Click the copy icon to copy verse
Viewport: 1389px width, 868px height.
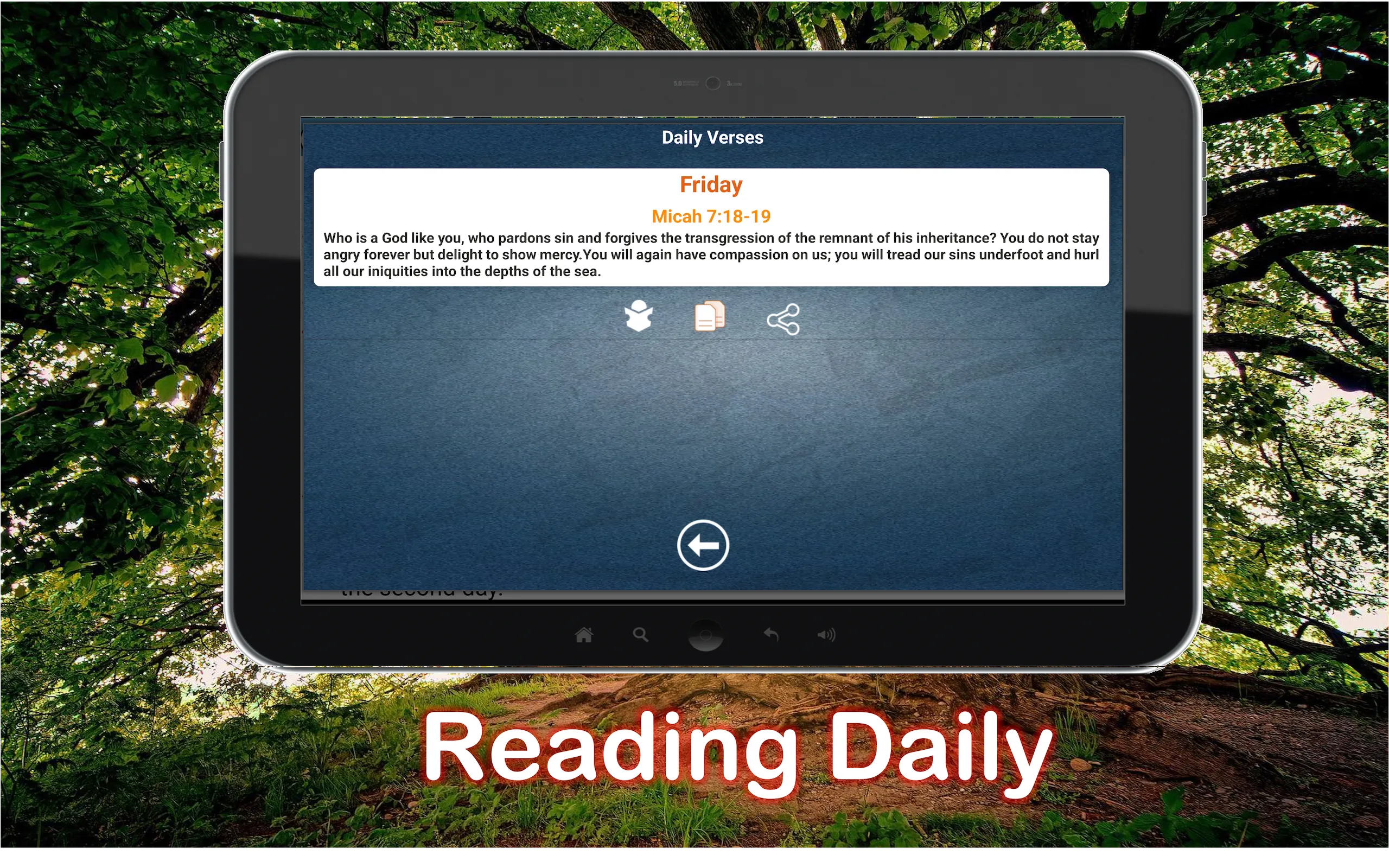pos(709,317)
